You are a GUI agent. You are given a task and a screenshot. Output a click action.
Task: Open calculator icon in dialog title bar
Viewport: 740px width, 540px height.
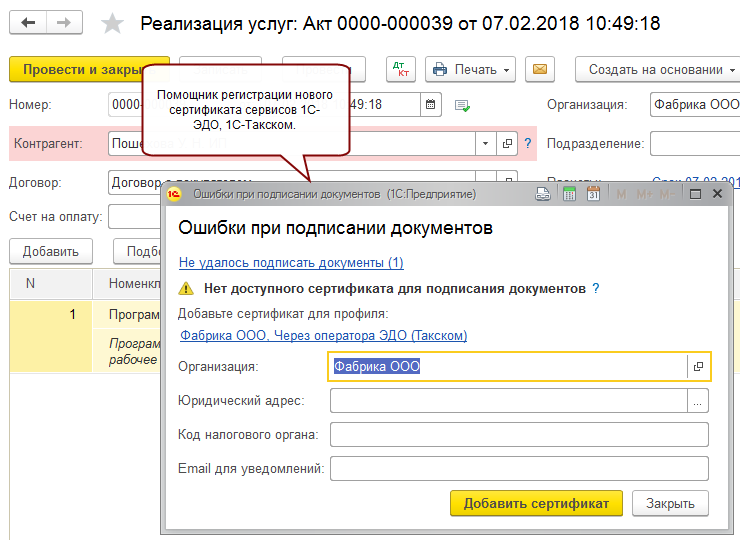[569, 194]
